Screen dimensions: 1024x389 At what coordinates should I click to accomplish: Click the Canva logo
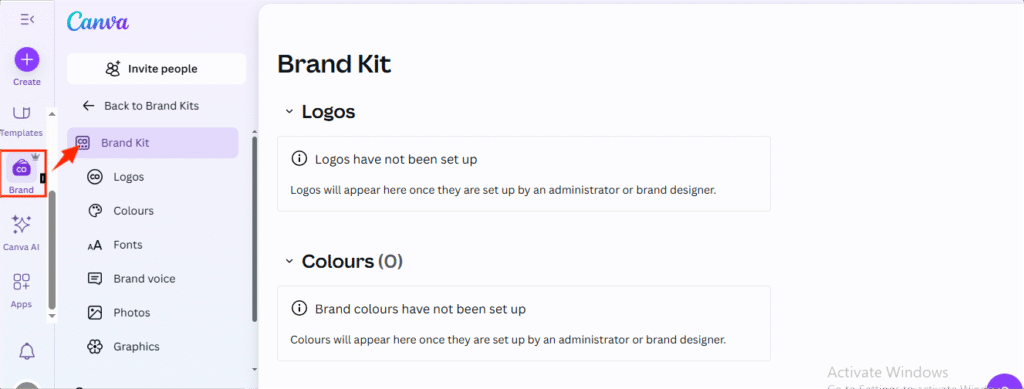tap(98, 21)
